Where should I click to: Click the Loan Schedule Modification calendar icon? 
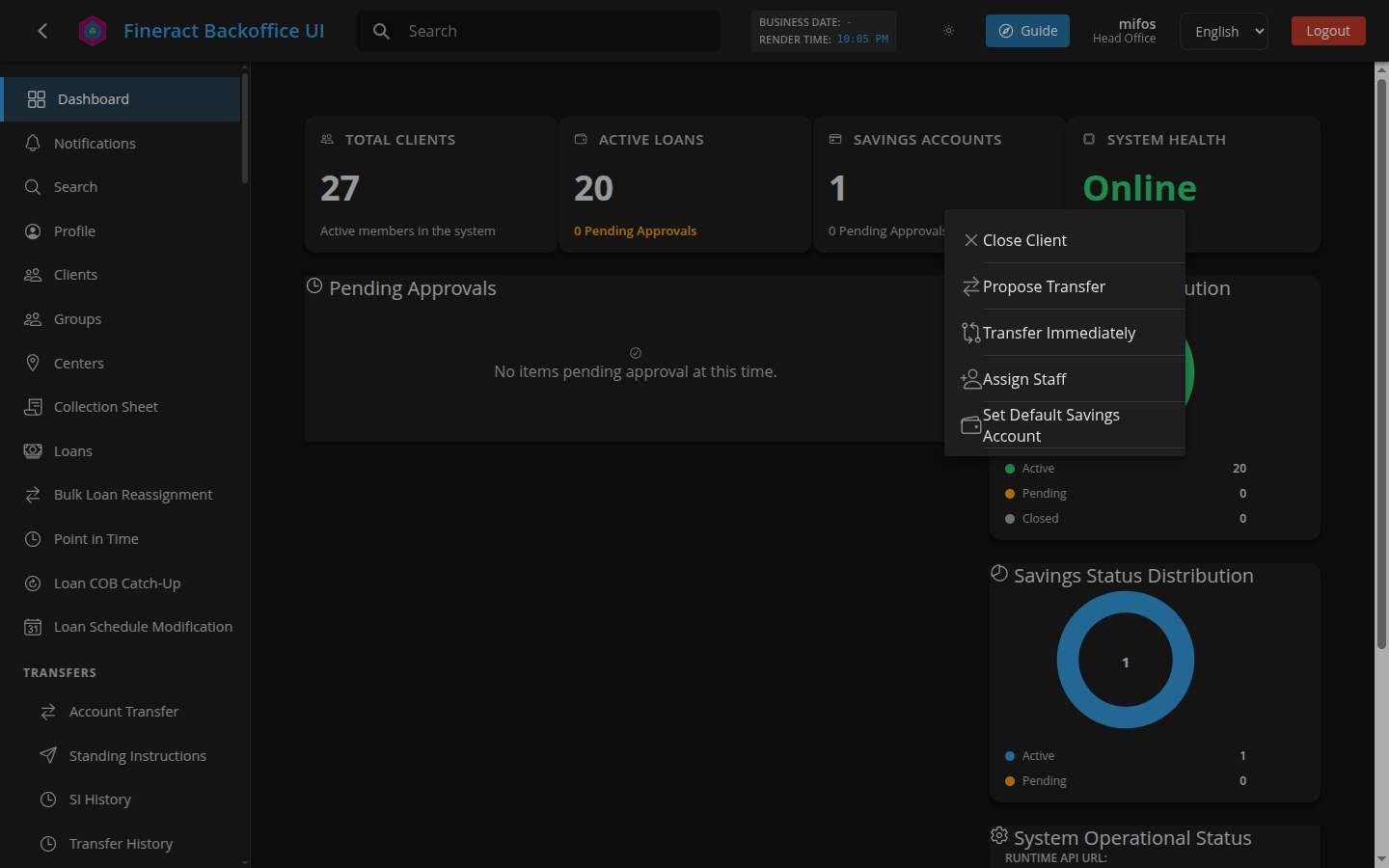coord(33,627)
